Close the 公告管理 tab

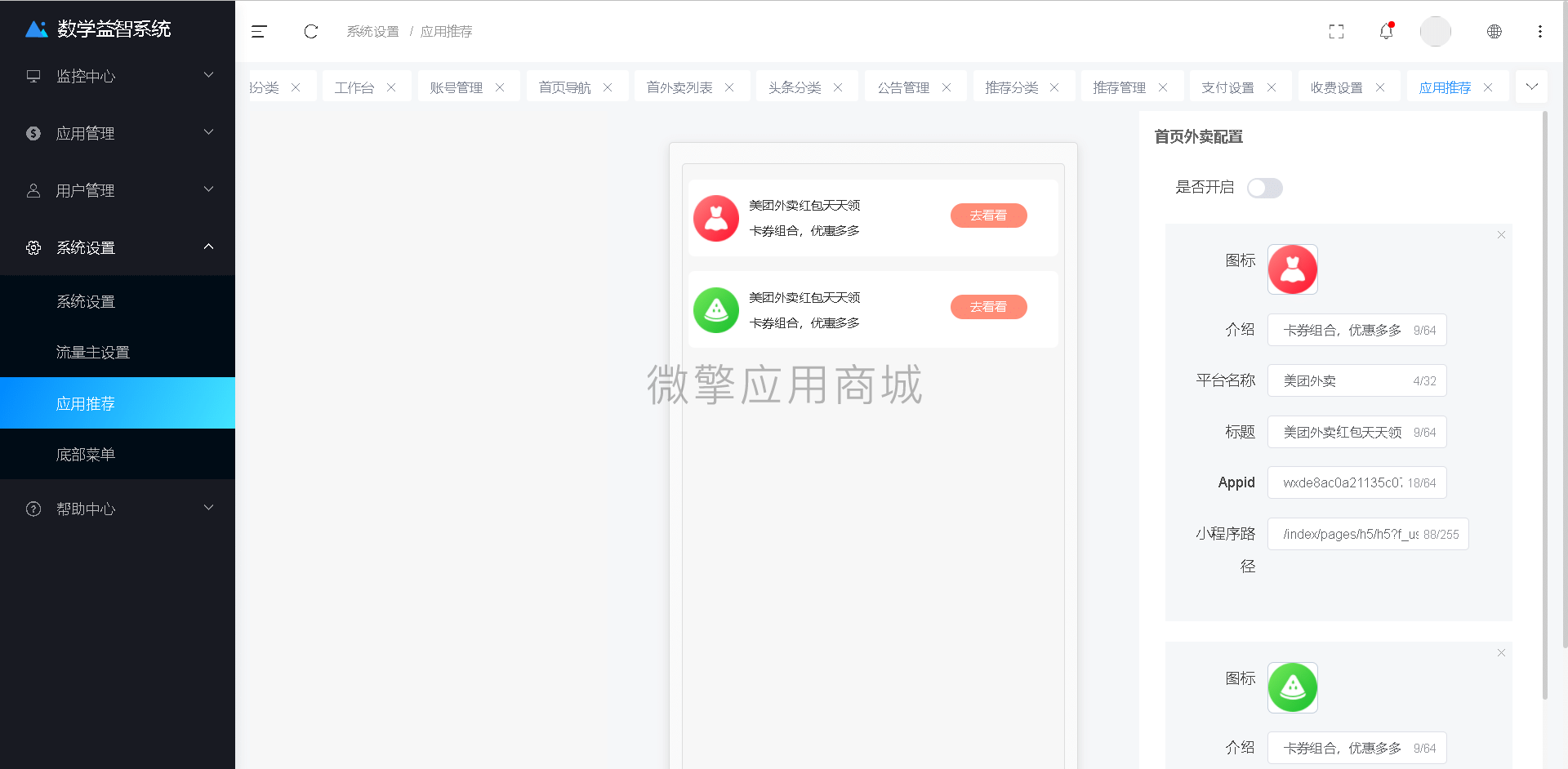click(x=947, y=87)
